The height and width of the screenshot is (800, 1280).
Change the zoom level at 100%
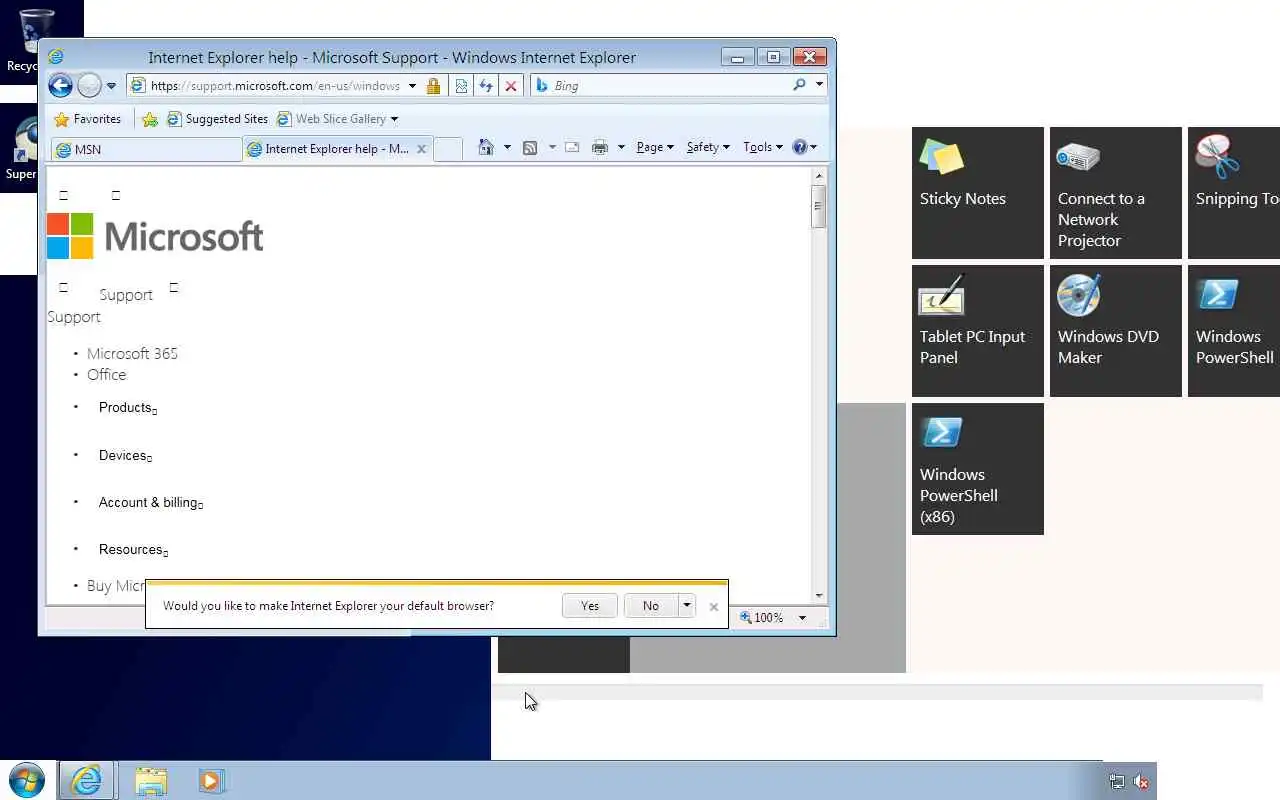(762, 618)
